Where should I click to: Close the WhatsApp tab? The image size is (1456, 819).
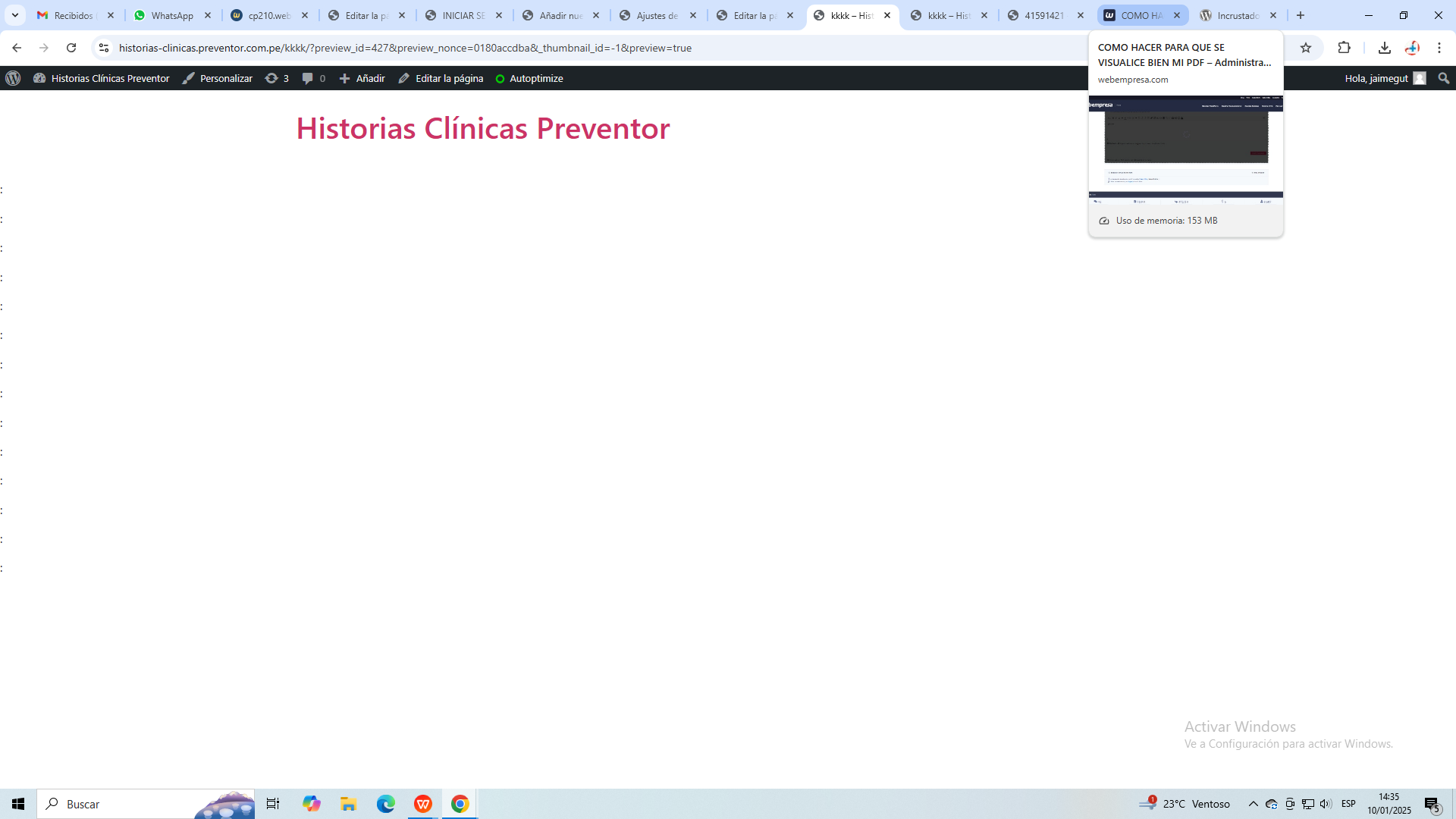(x=208, y=15)
